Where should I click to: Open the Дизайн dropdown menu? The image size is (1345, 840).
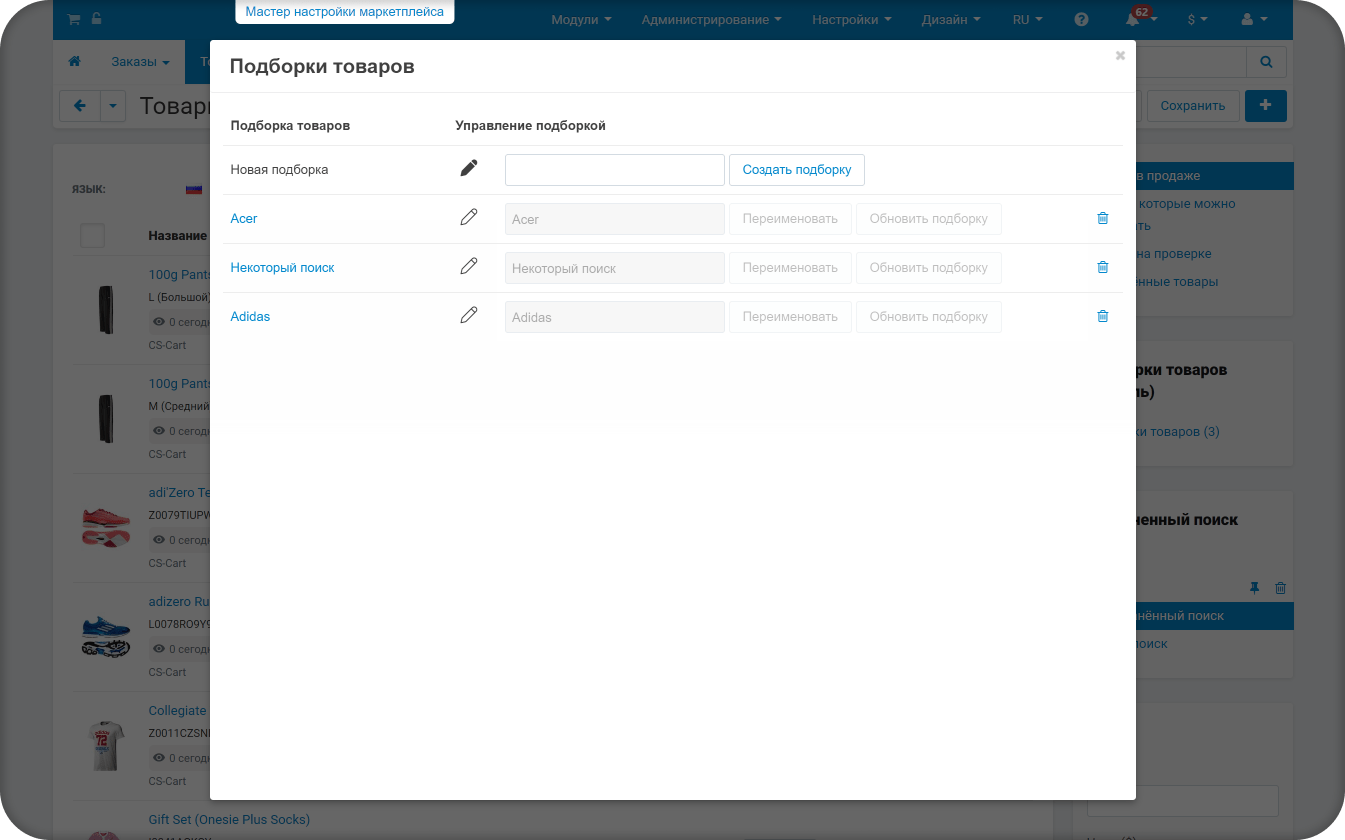tap(950, 20)
